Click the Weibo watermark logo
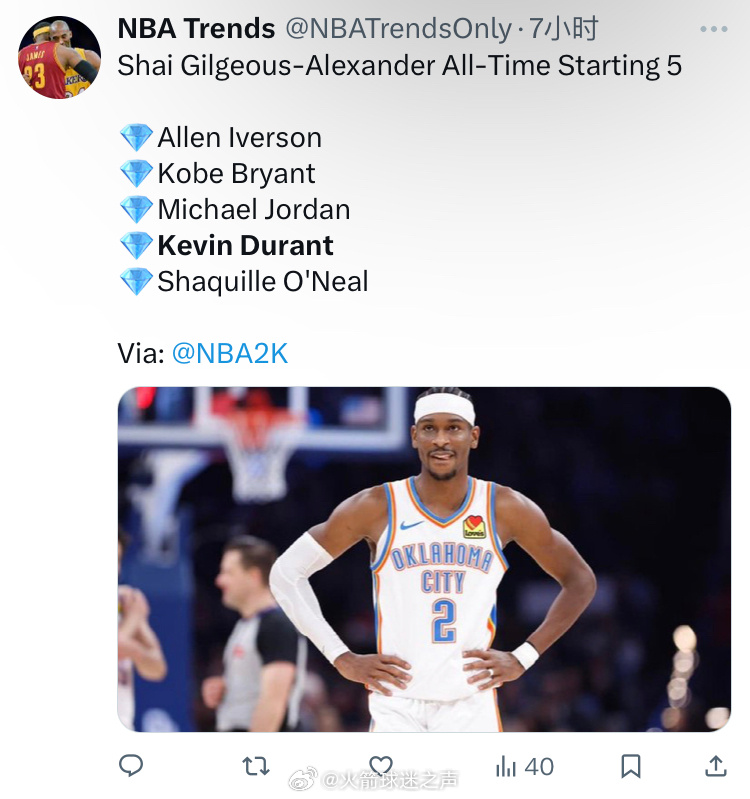Image resolution: width=750 pixels, height=799 pixels. coord(303,779)
